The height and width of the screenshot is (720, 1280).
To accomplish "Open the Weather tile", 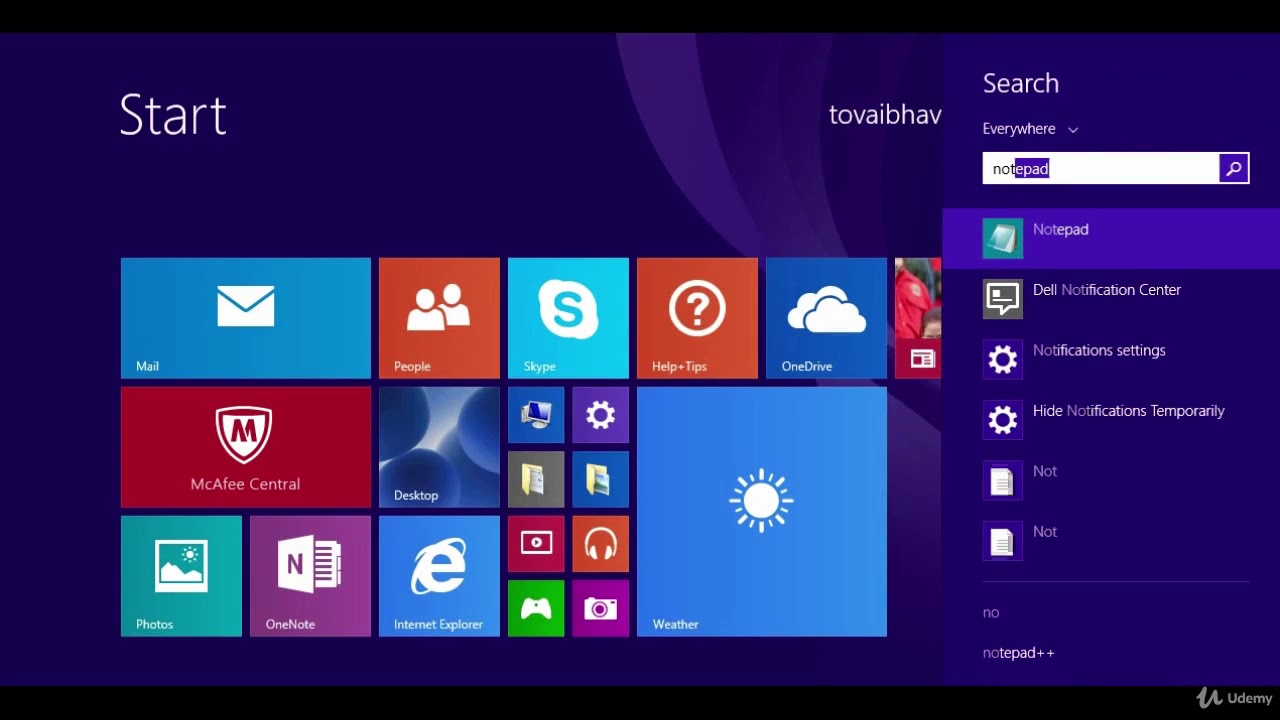I will (762, 512).
